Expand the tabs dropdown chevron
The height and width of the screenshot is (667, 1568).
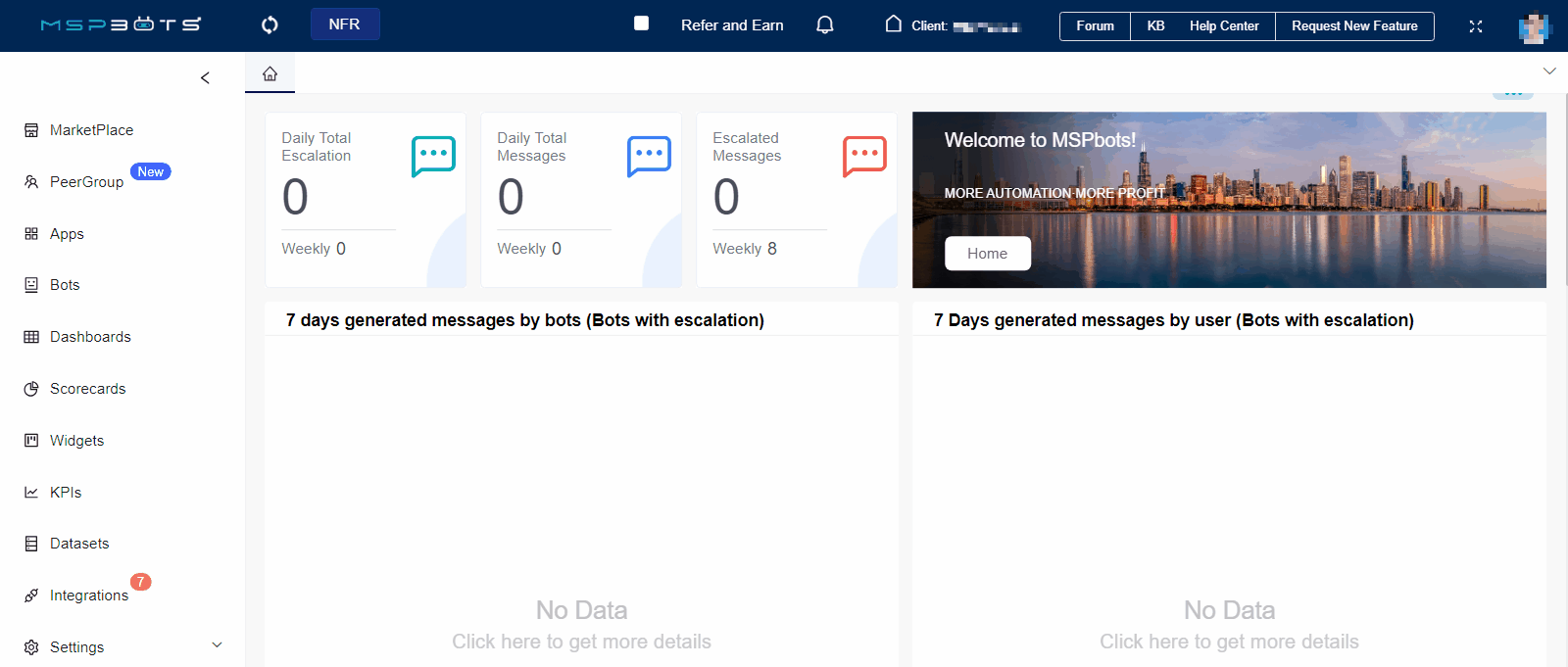(1549, 71)
